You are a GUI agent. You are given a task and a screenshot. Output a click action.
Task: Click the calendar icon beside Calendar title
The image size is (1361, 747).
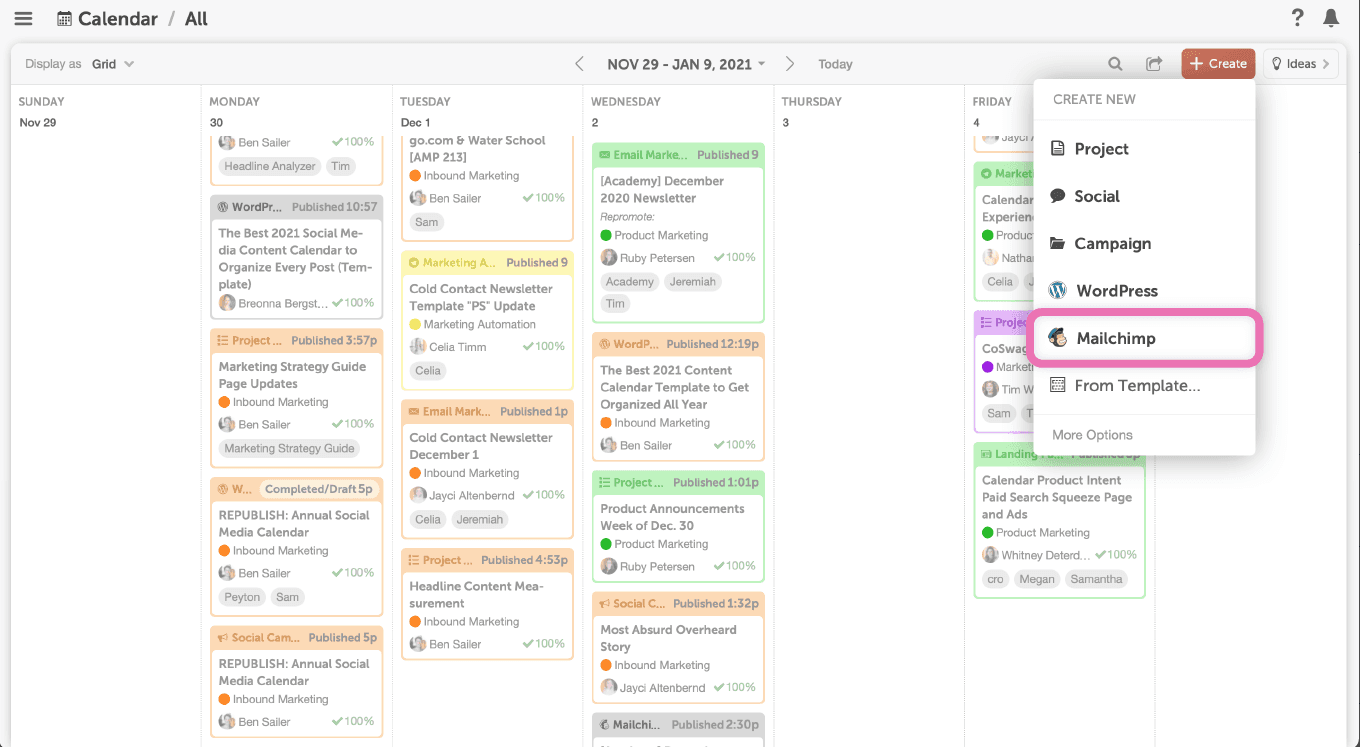click(x=64, y=19)
